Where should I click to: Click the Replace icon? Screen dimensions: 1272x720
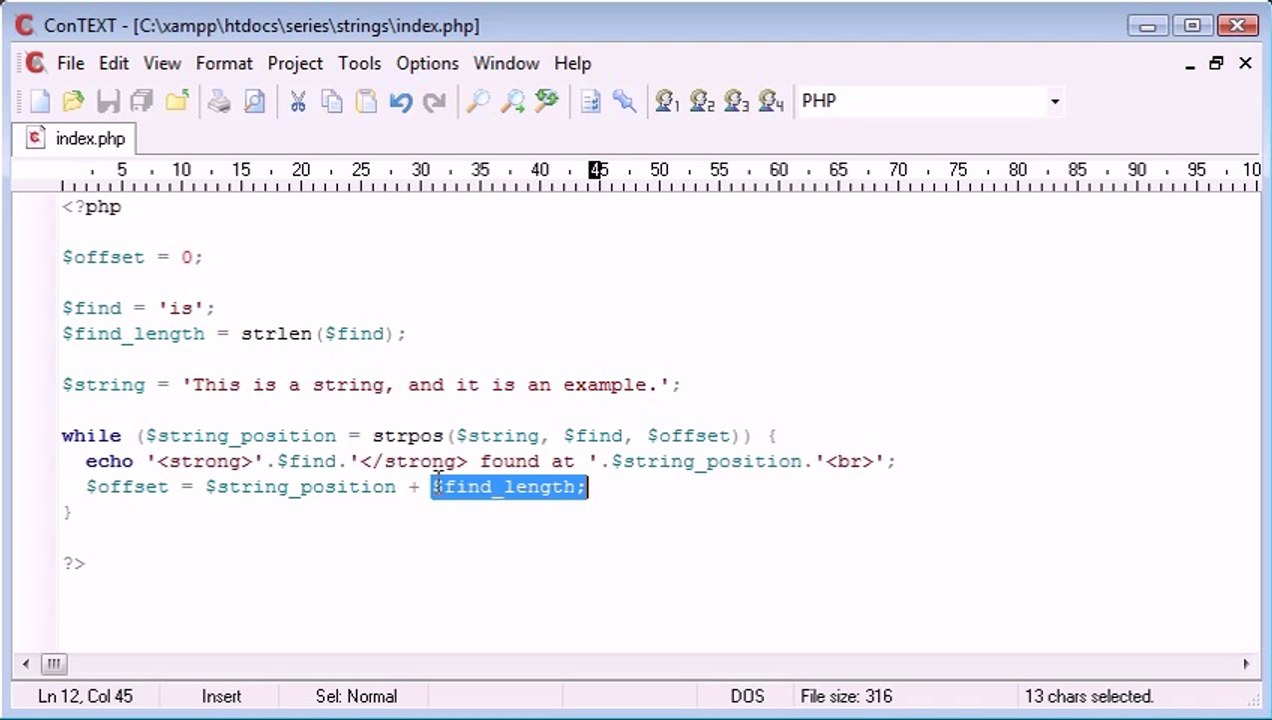pyautogui.click(x=546, y=101)
